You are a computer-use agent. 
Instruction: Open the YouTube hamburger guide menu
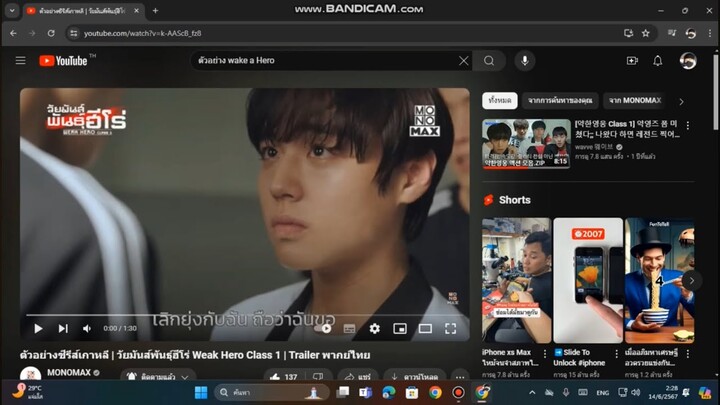pos(20,61)
